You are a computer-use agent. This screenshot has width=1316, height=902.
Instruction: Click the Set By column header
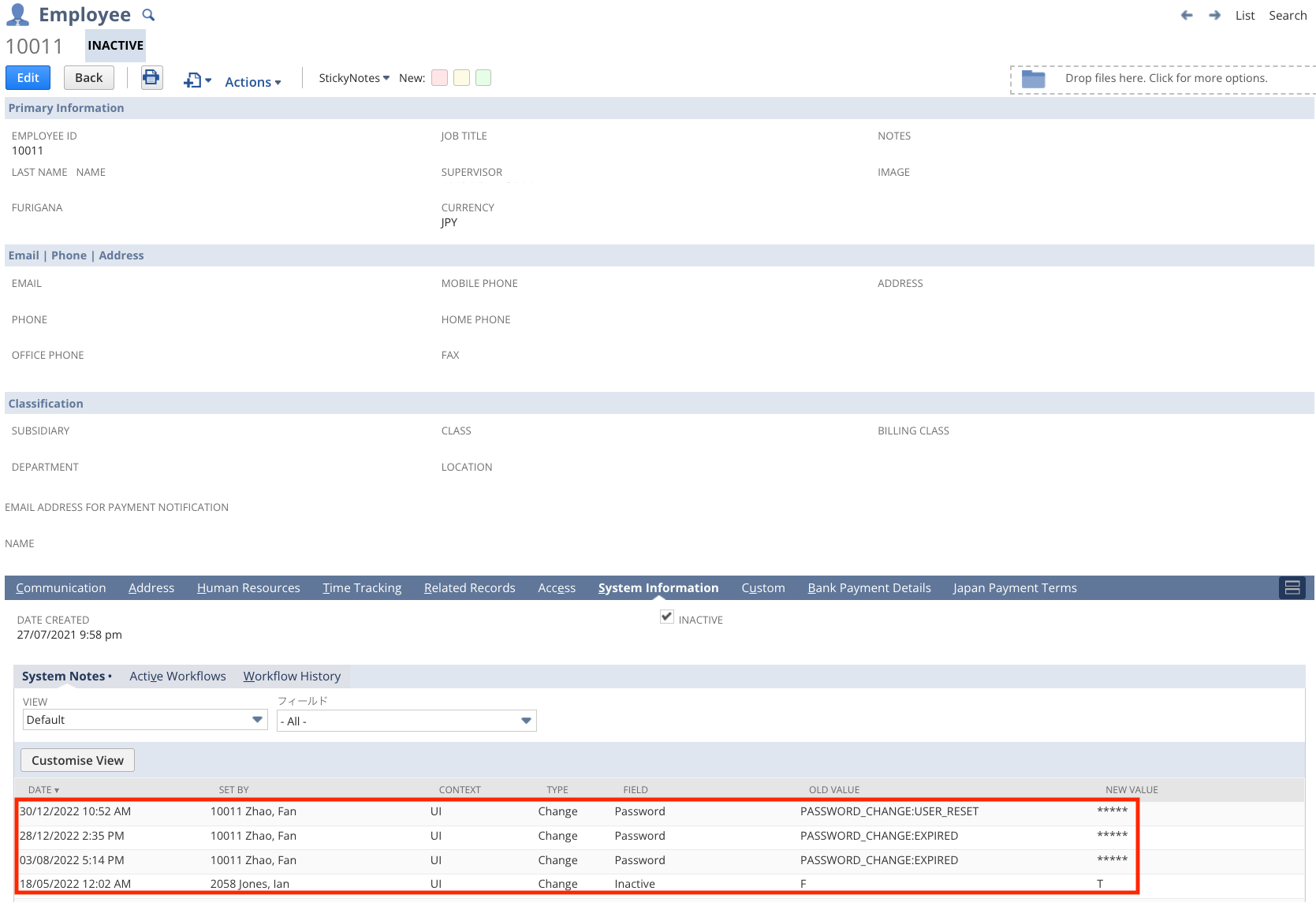[x=233, y=790]
